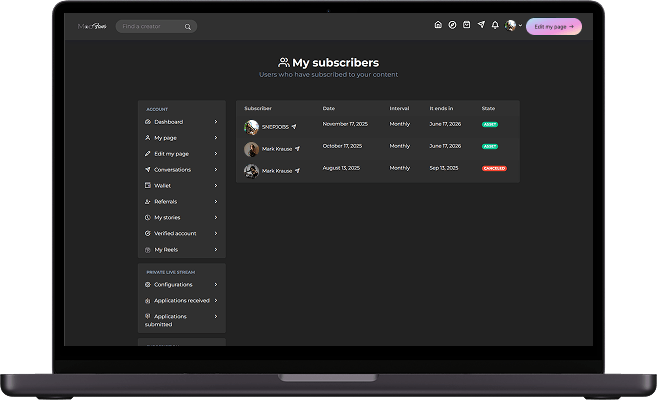Click the Configurations gear icon

point(147,285)
